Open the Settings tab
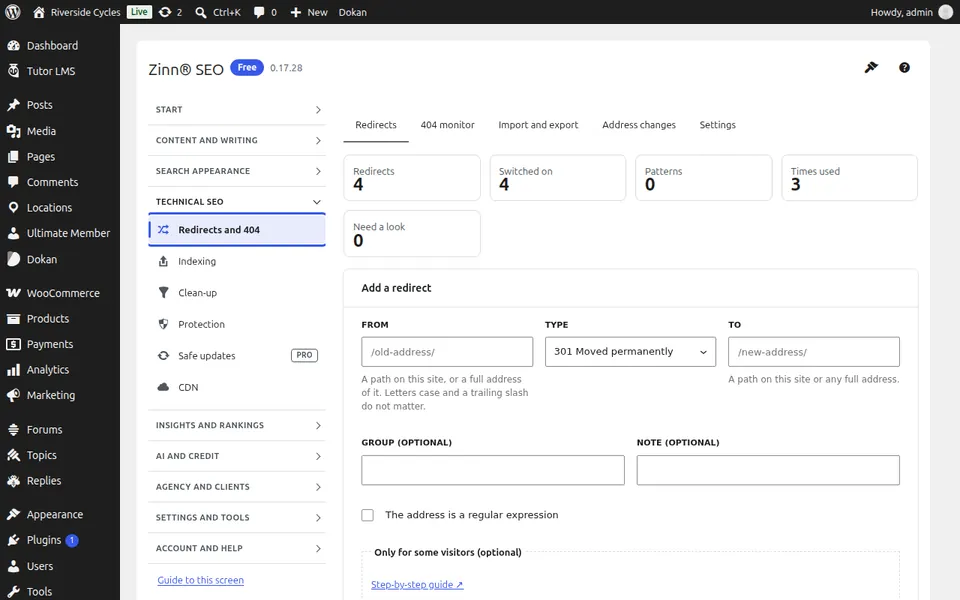The image size is (960, 600). 718,125
